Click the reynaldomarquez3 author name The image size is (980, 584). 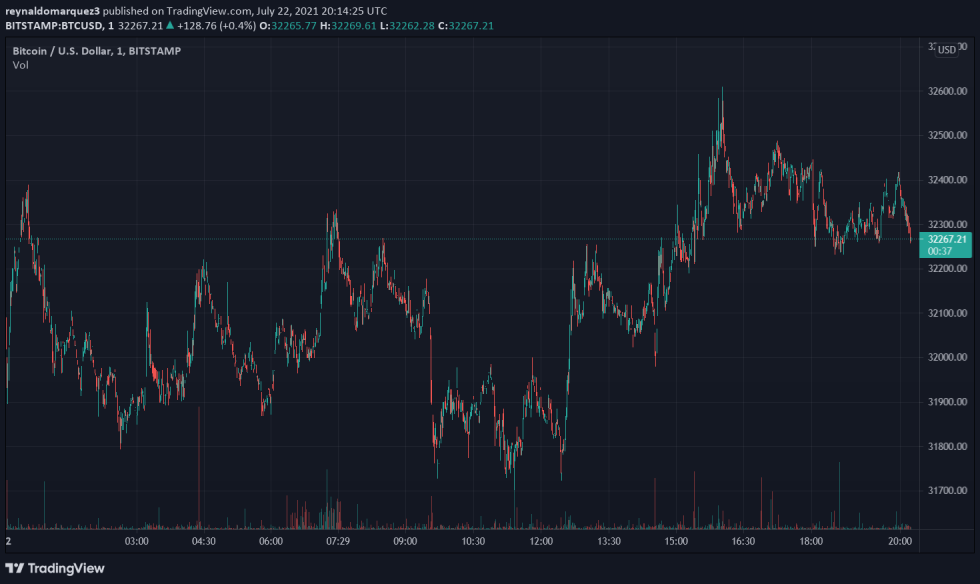click(52, 11)
